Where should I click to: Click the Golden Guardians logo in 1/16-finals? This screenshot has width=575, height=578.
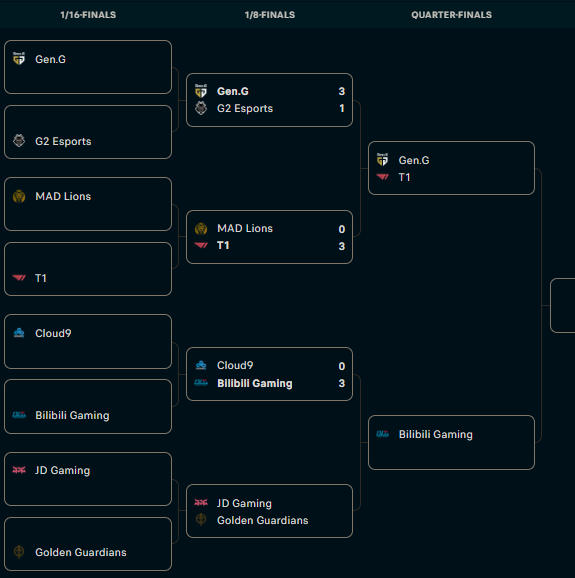point(19,552)
